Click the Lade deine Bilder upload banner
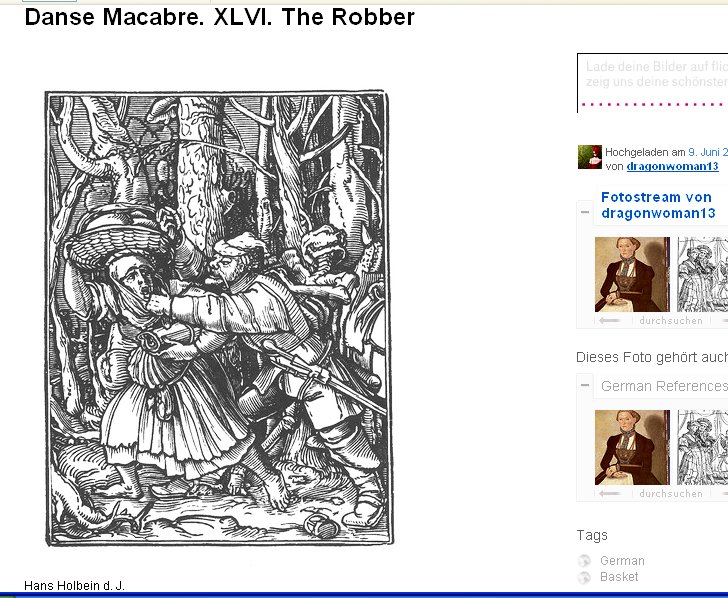Screen dimensions: 728x598 coord(652,83)
